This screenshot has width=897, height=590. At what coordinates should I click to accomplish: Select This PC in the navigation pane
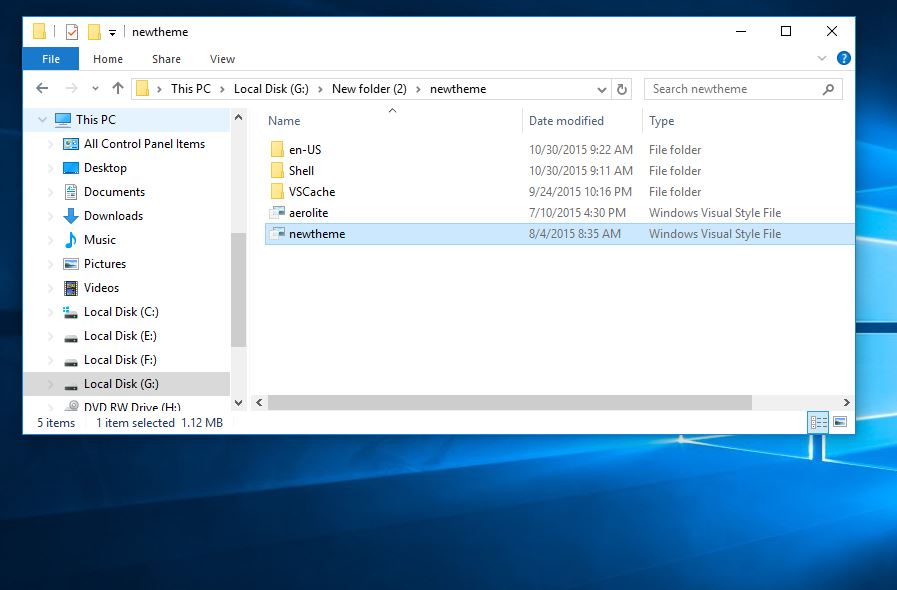coord(96,120)
